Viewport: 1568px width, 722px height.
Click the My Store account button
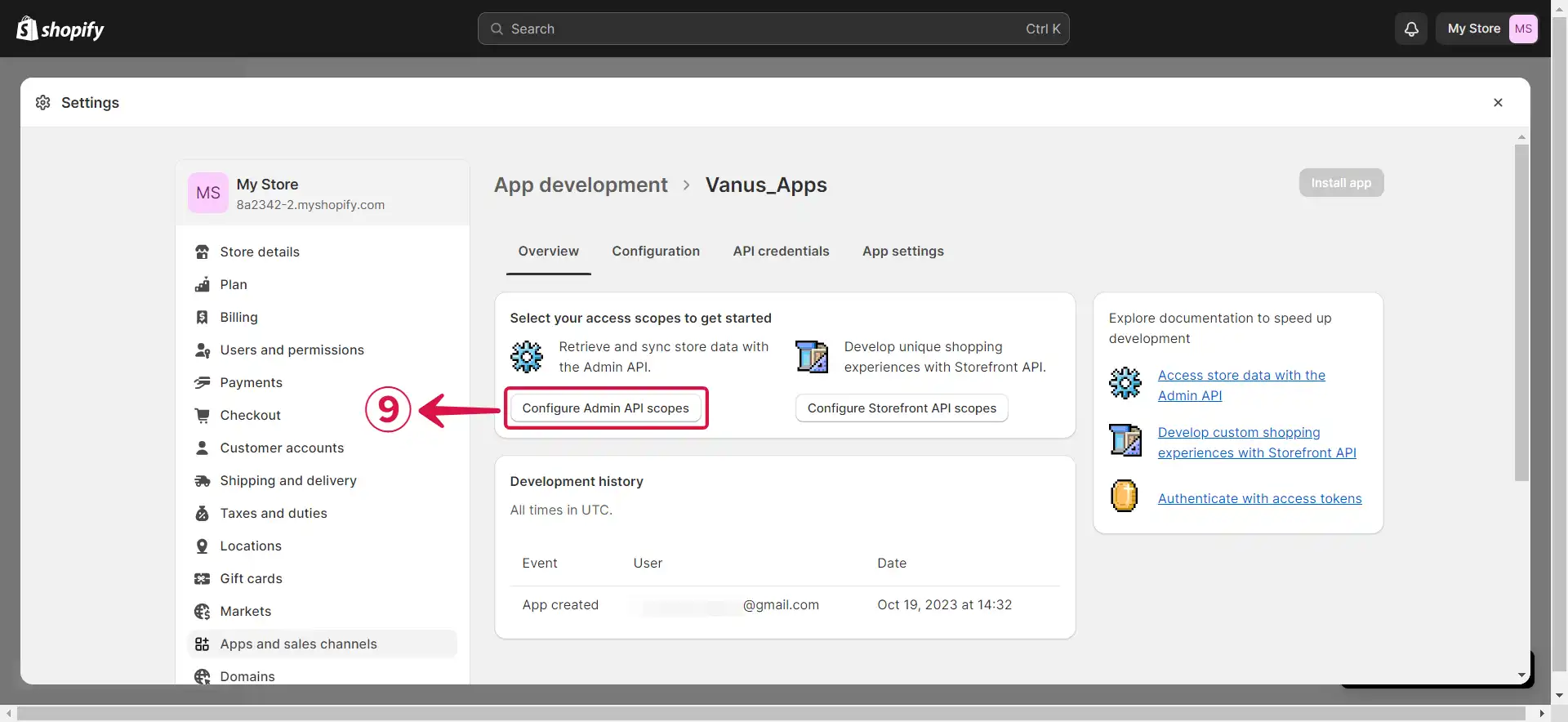(x=1489, y=29)
